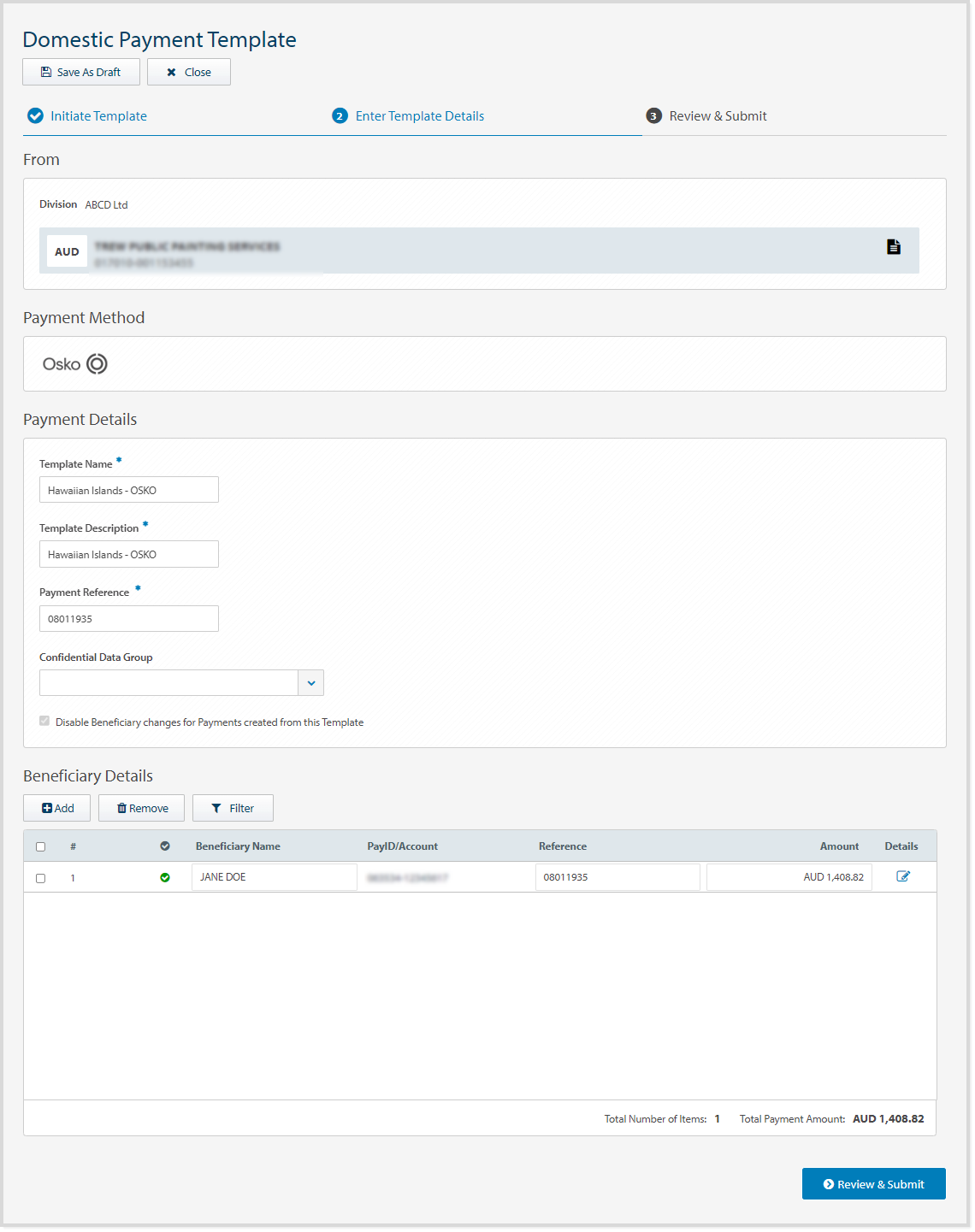Click the AUD currency badge

click(67, 251)
